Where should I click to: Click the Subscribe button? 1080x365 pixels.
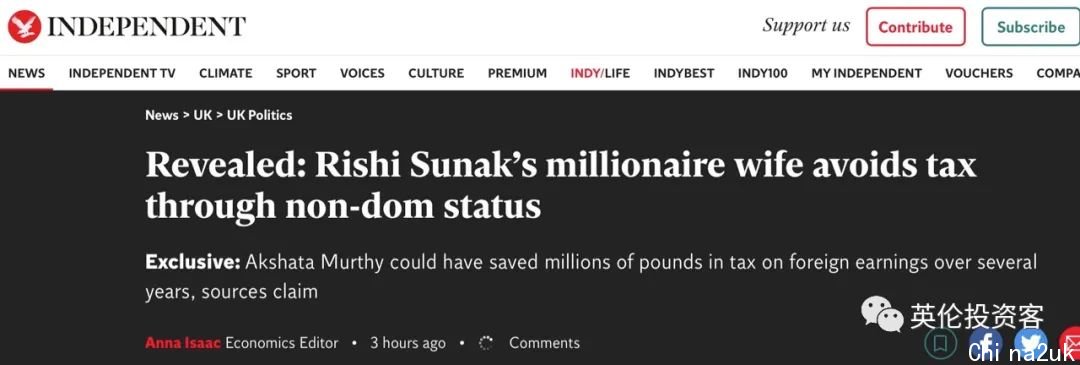[x=1031, y=27]
